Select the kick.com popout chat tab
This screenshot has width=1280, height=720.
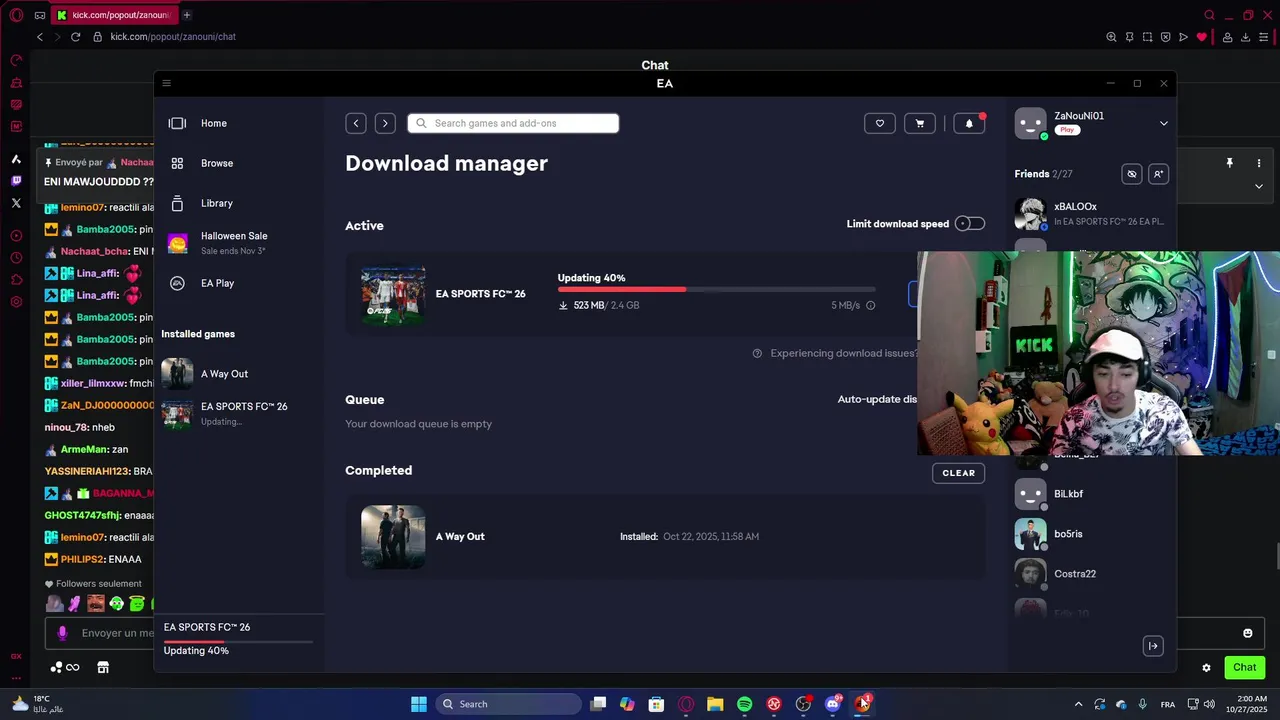pos(115,15)
